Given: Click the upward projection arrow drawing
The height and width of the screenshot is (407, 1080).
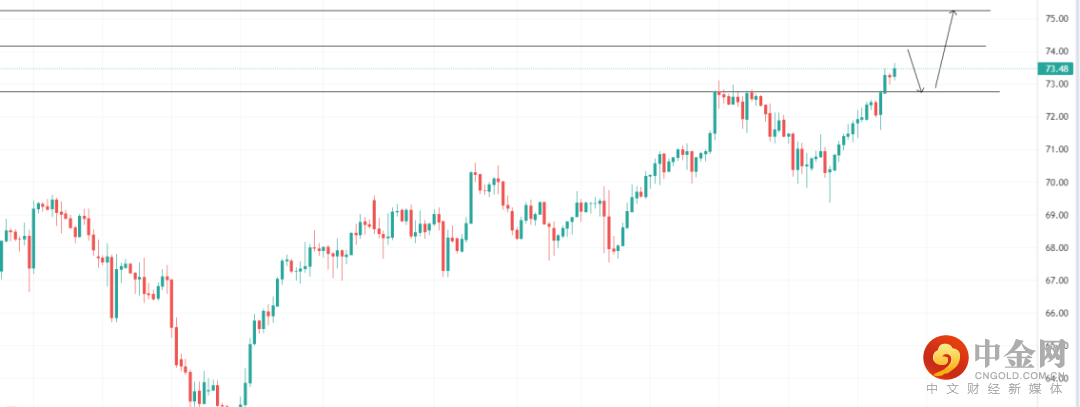Looking at the screenshot, I should pyautogui.click(x=945, y=50).
